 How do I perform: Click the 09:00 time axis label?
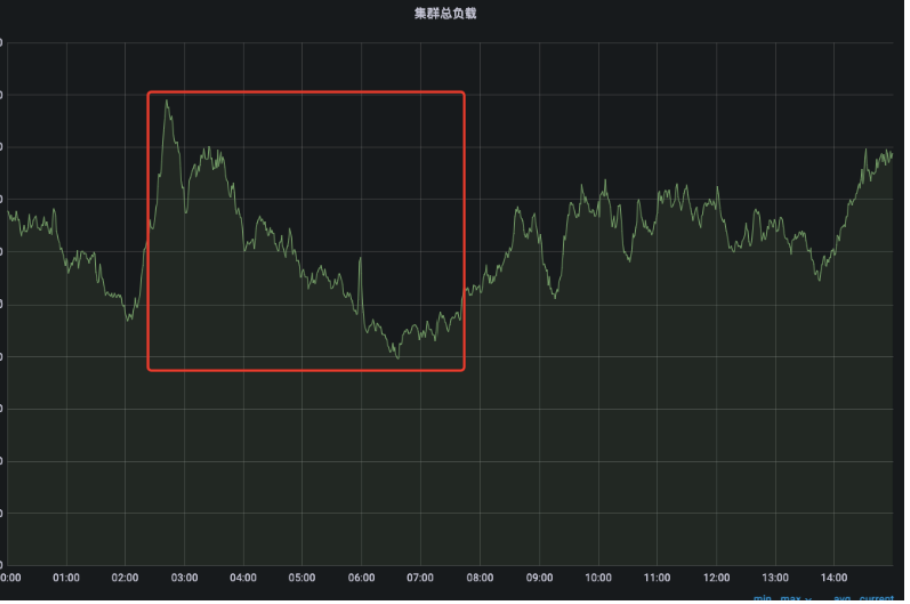click(x=539, y=578)
